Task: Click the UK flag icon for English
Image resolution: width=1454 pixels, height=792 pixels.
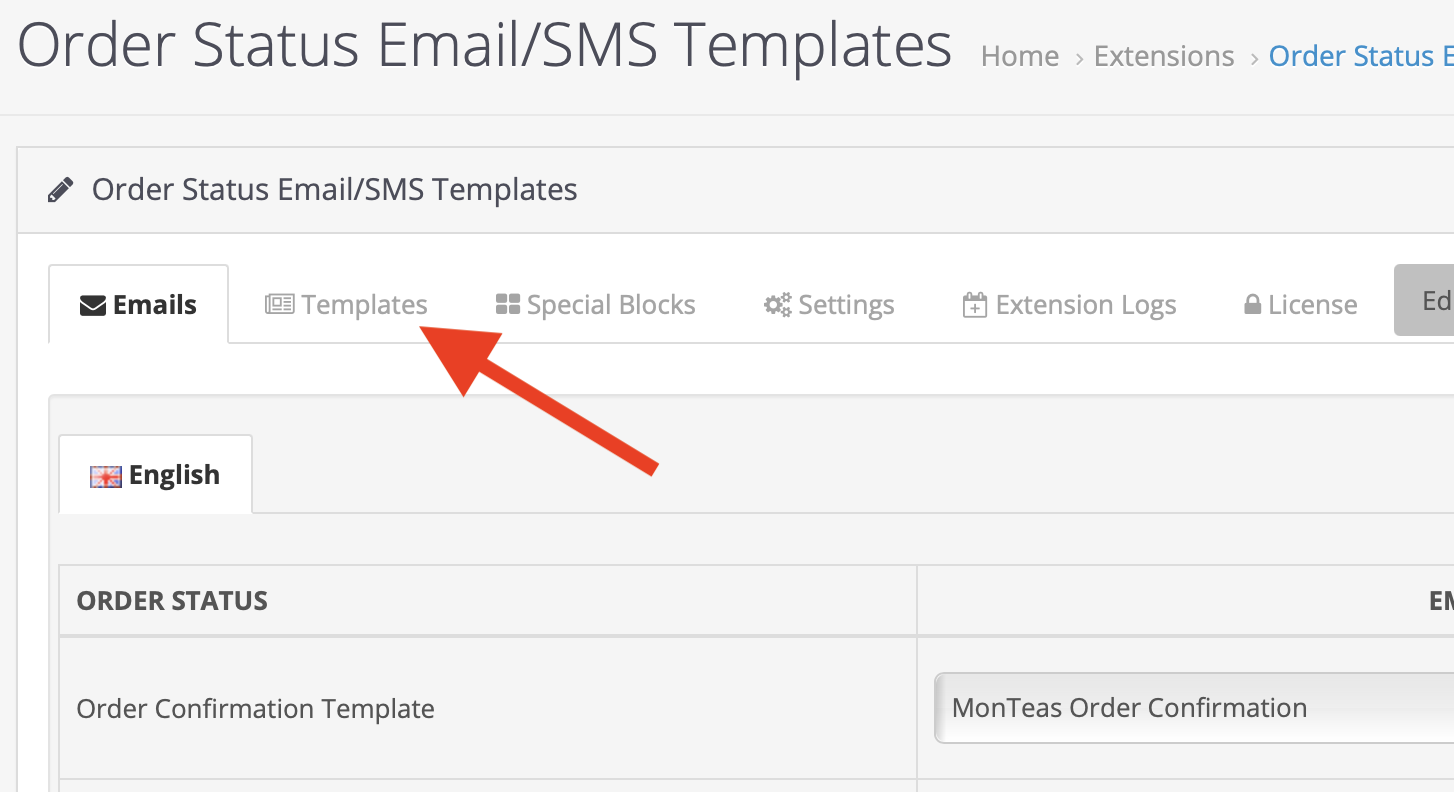Action: (x=105, y=476)
